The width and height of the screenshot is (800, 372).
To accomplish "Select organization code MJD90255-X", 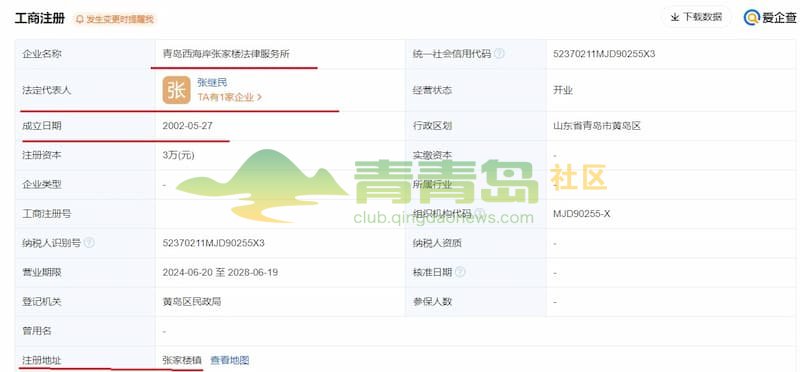I will (582, 213).
